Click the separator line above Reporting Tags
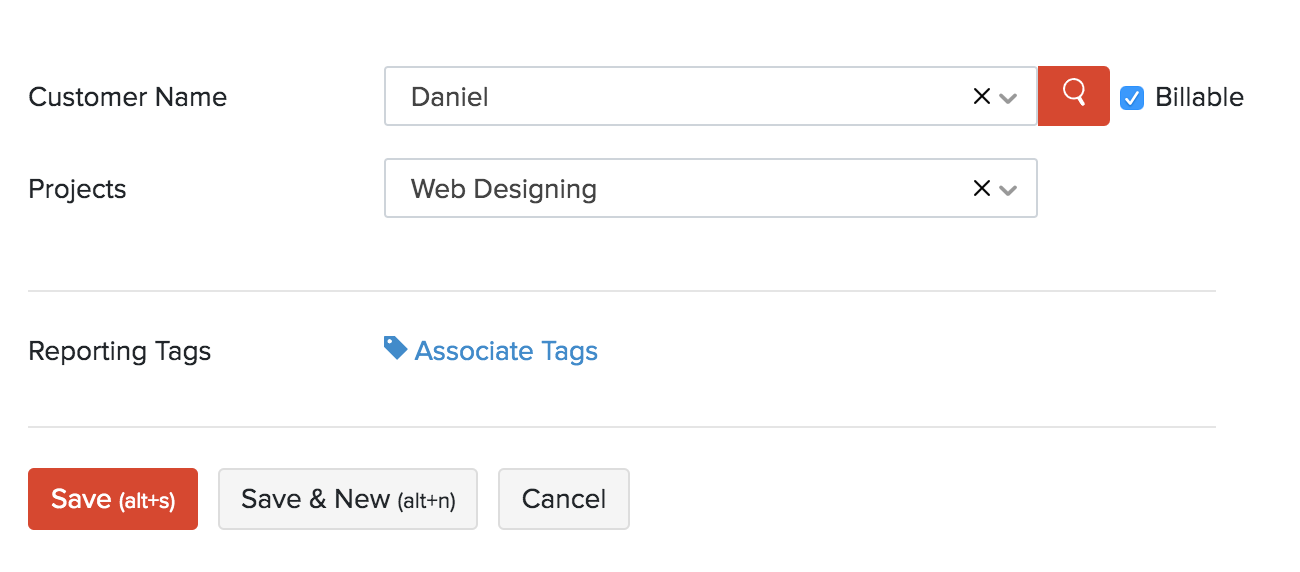Image resolution: width=1300 pixels, height=572 pixels. pos(621,291)
